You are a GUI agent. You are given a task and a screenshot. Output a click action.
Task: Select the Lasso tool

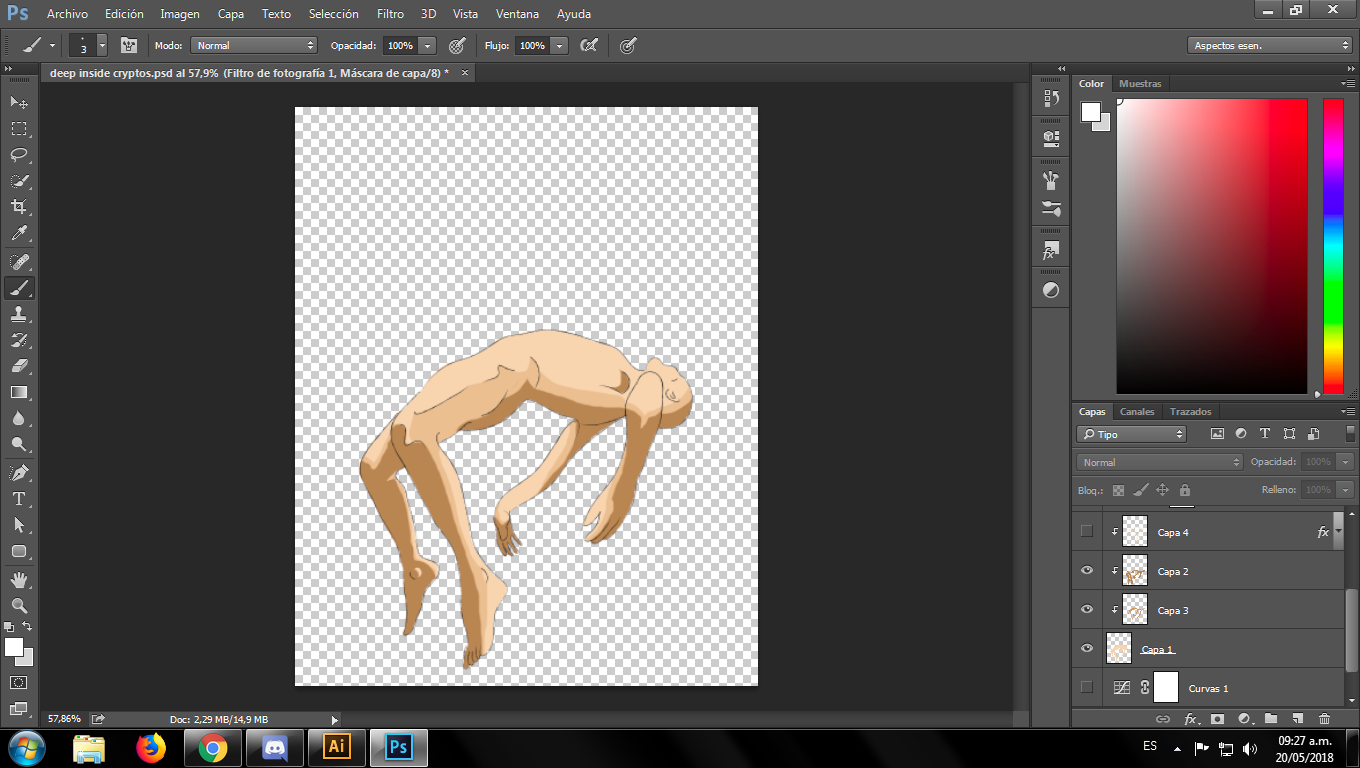point(19,155)
